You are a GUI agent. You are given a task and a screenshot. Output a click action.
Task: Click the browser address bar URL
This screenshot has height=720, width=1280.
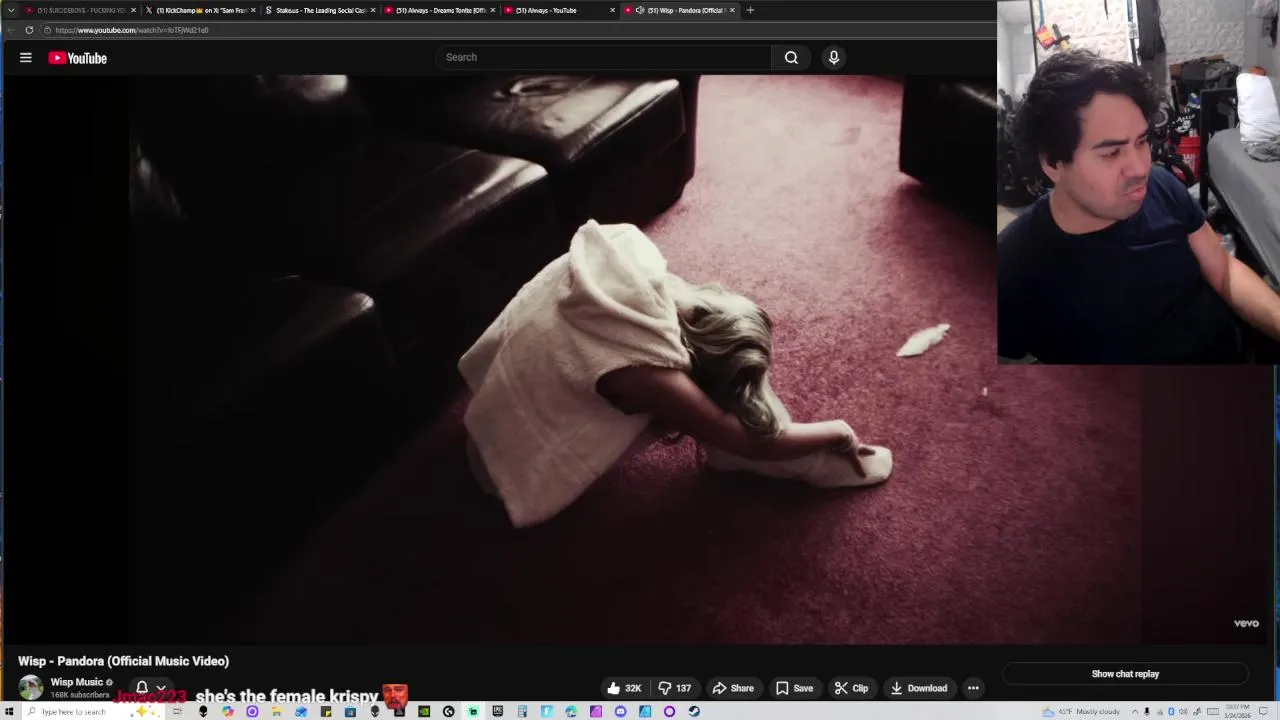click(132, 30)
